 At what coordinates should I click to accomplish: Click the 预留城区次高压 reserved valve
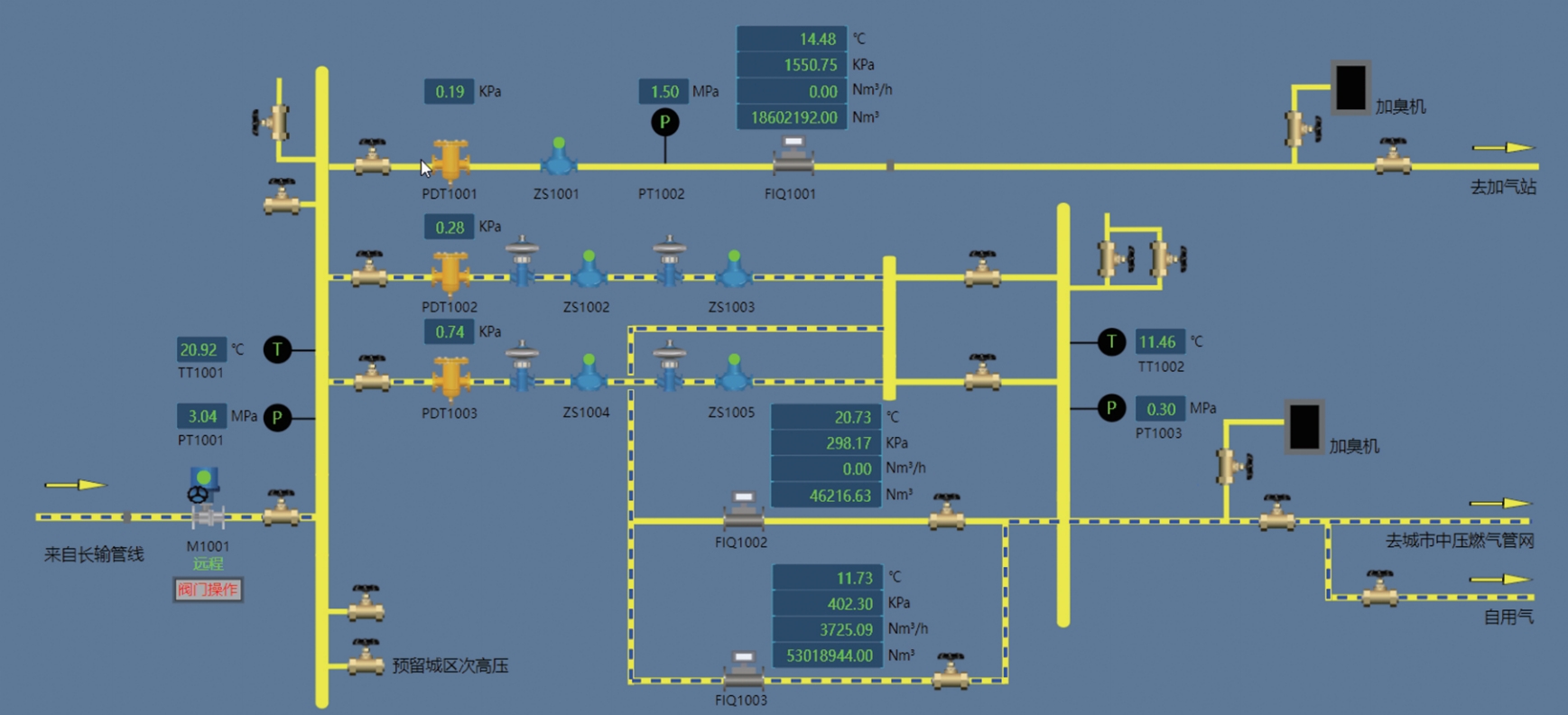click(x=366, y=658)
